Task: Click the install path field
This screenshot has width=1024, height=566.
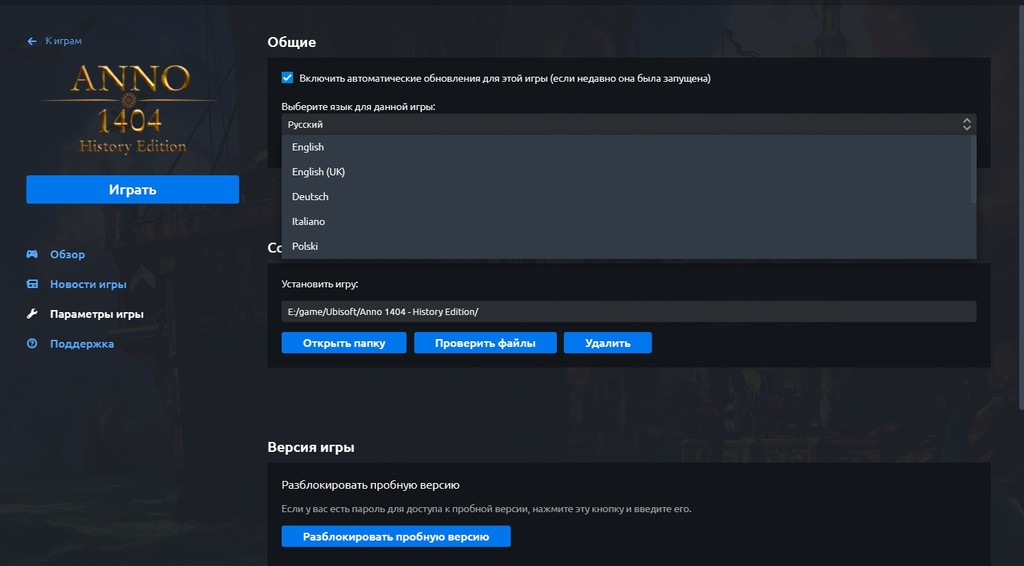Action: point(629,311)
